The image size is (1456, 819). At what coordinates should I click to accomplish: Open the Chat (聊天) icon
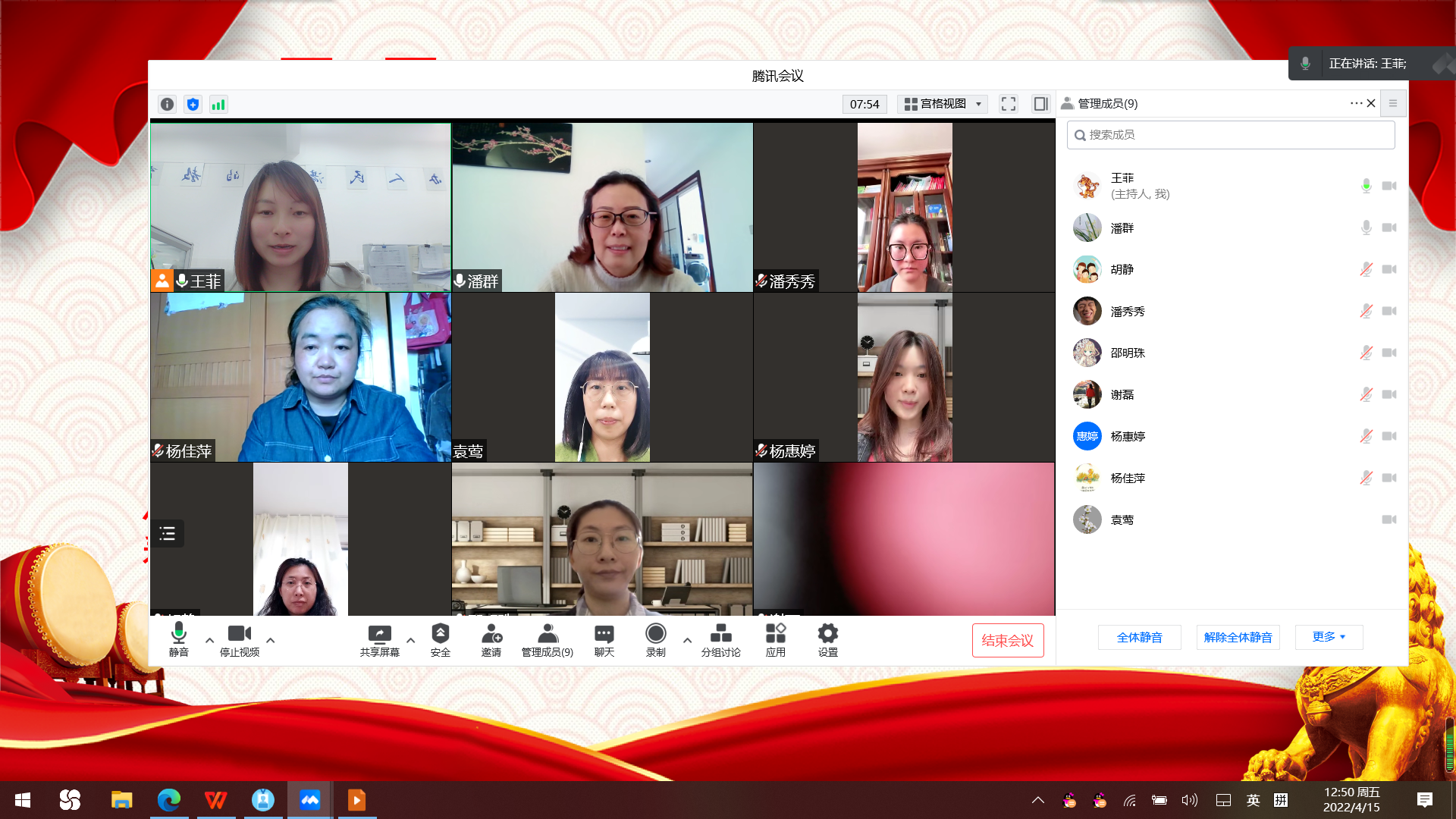pos(604,640)
